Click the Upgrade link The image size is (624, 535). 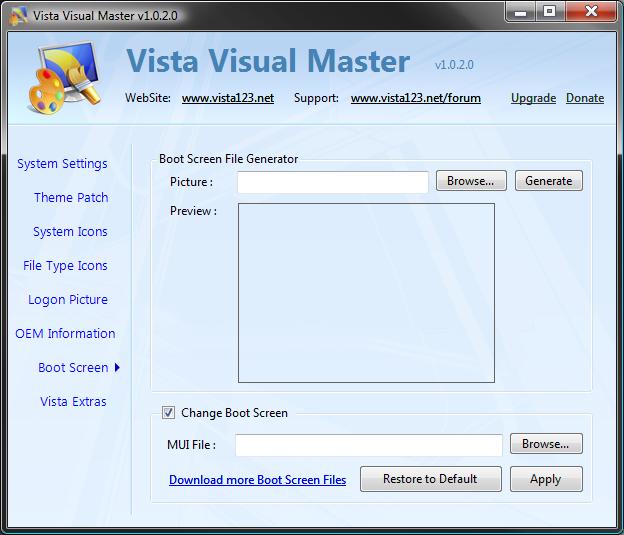[533, 98]
